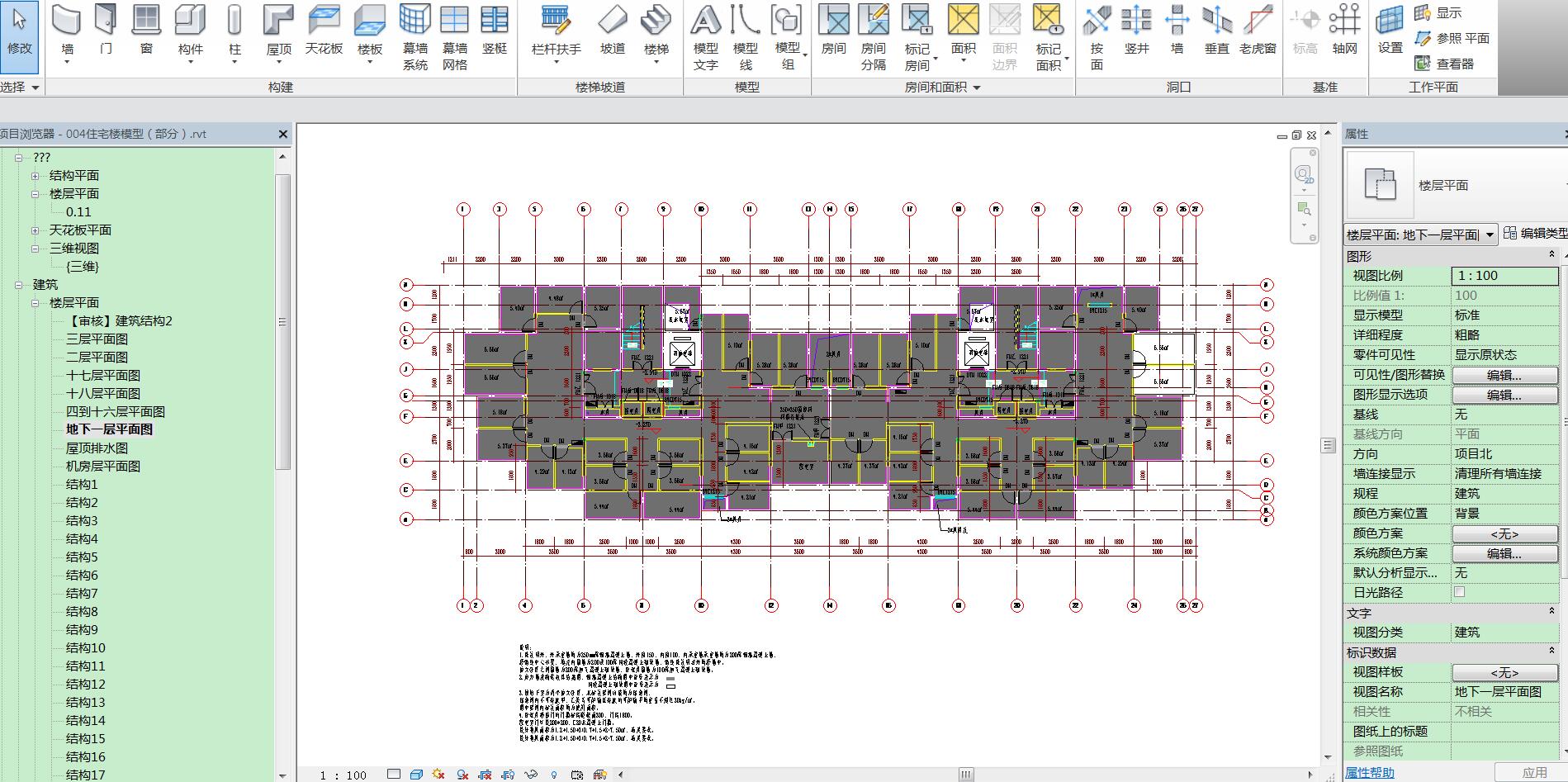Image resolution: width=1568 pixels, height=782 pixels.
Task: Click the 视图比例 1:100 input field
Action: click(1504, 276)
